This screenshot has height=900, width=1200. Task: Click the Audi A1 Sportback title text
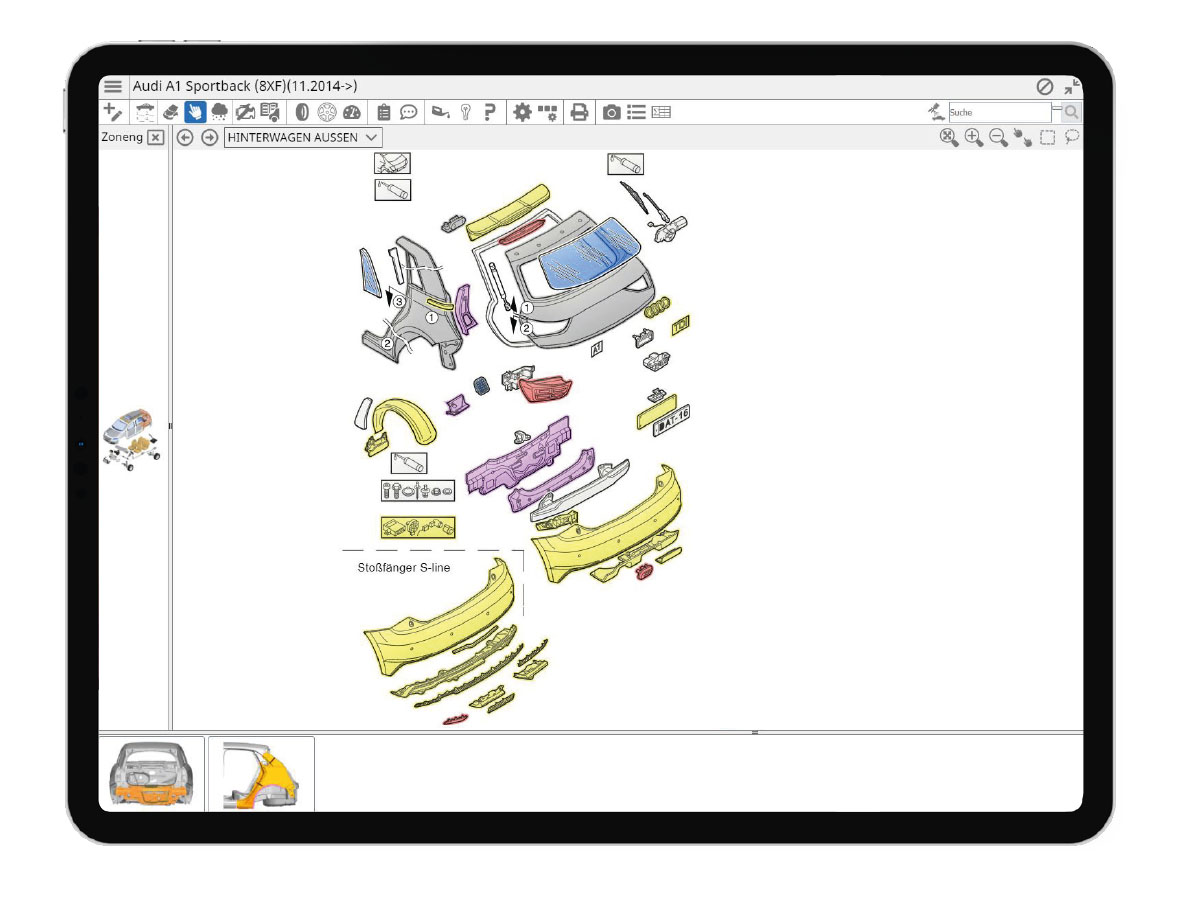pyautogui.click(x=245, y=87)
